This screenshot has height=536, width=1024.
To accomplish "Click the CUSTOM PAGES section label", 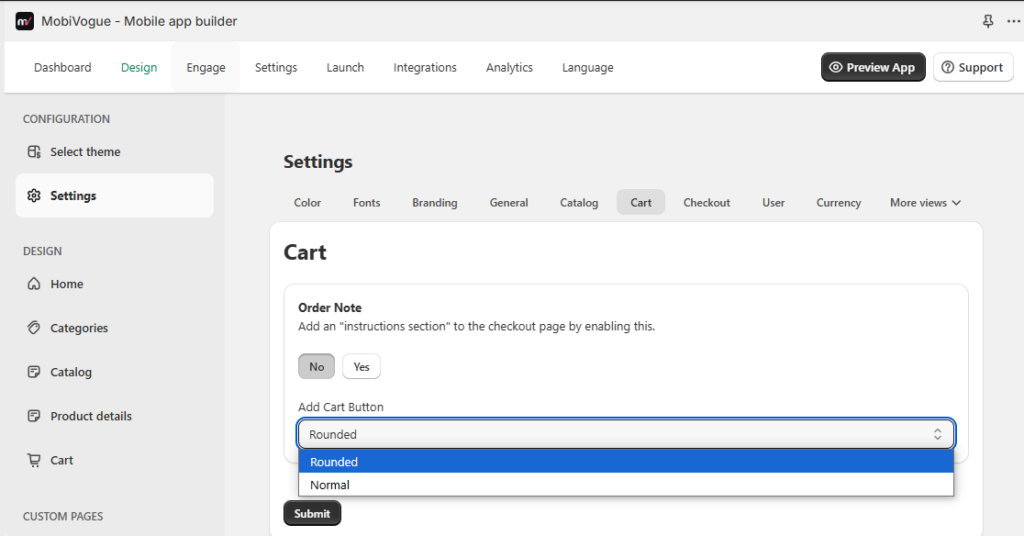I will (x=63, y=516).
